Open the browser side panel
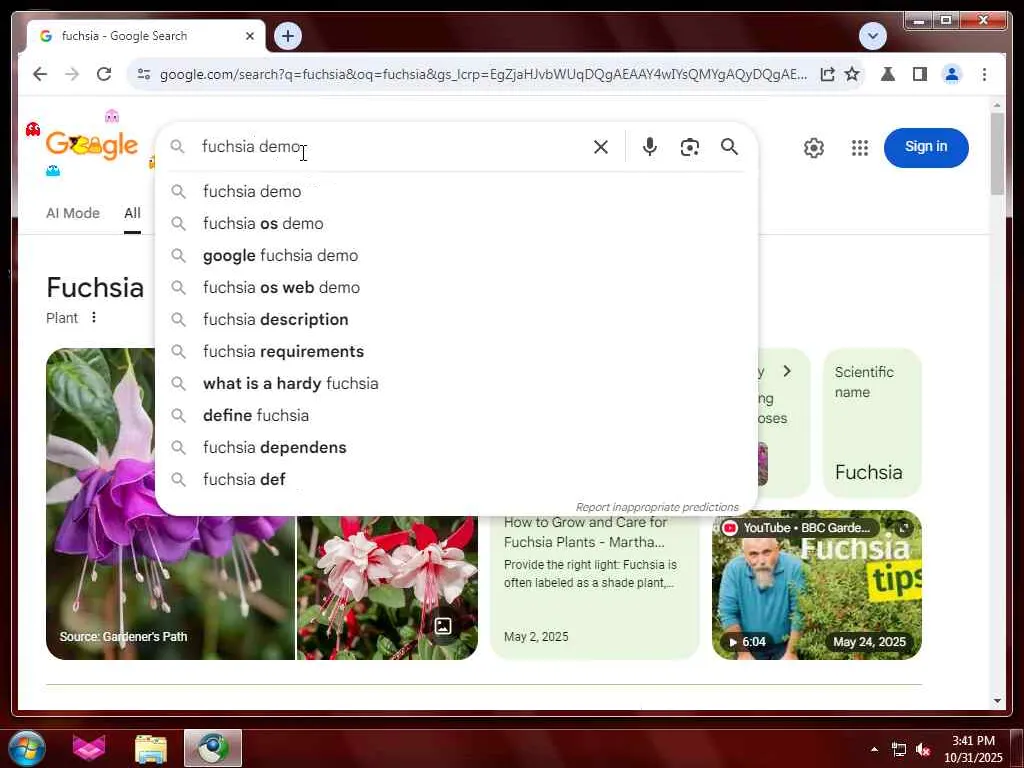Image resolution: width=1024 pixels, height=768 pixels. (920, 74)
